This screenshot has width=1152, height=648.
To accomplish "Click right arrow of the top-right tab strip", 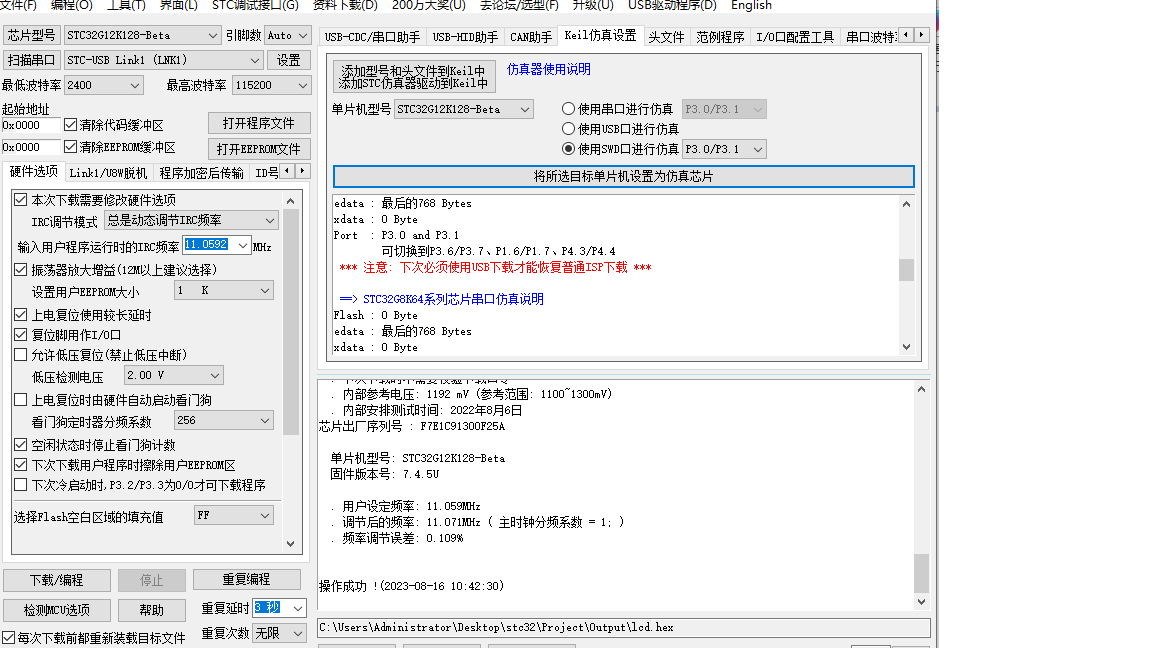I will click(x=921, y=35).
